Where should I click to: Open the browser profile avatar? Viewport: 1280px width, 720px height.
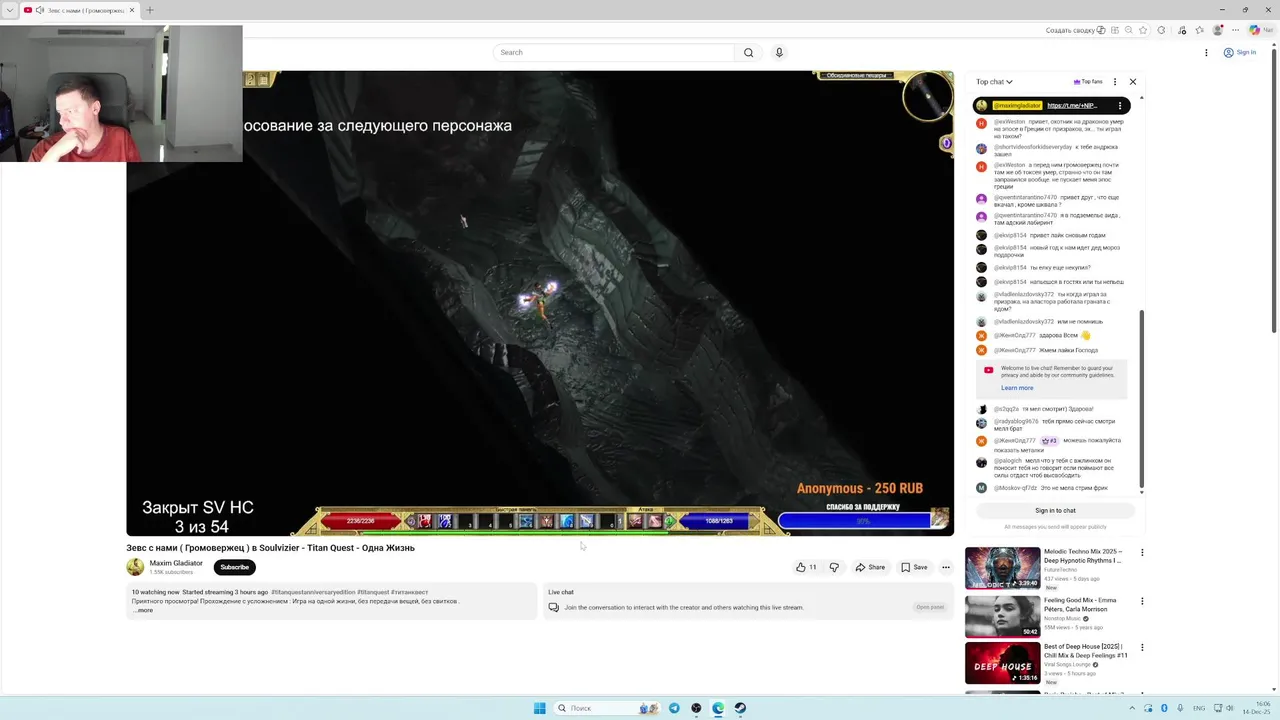[x=1218, y=30]
